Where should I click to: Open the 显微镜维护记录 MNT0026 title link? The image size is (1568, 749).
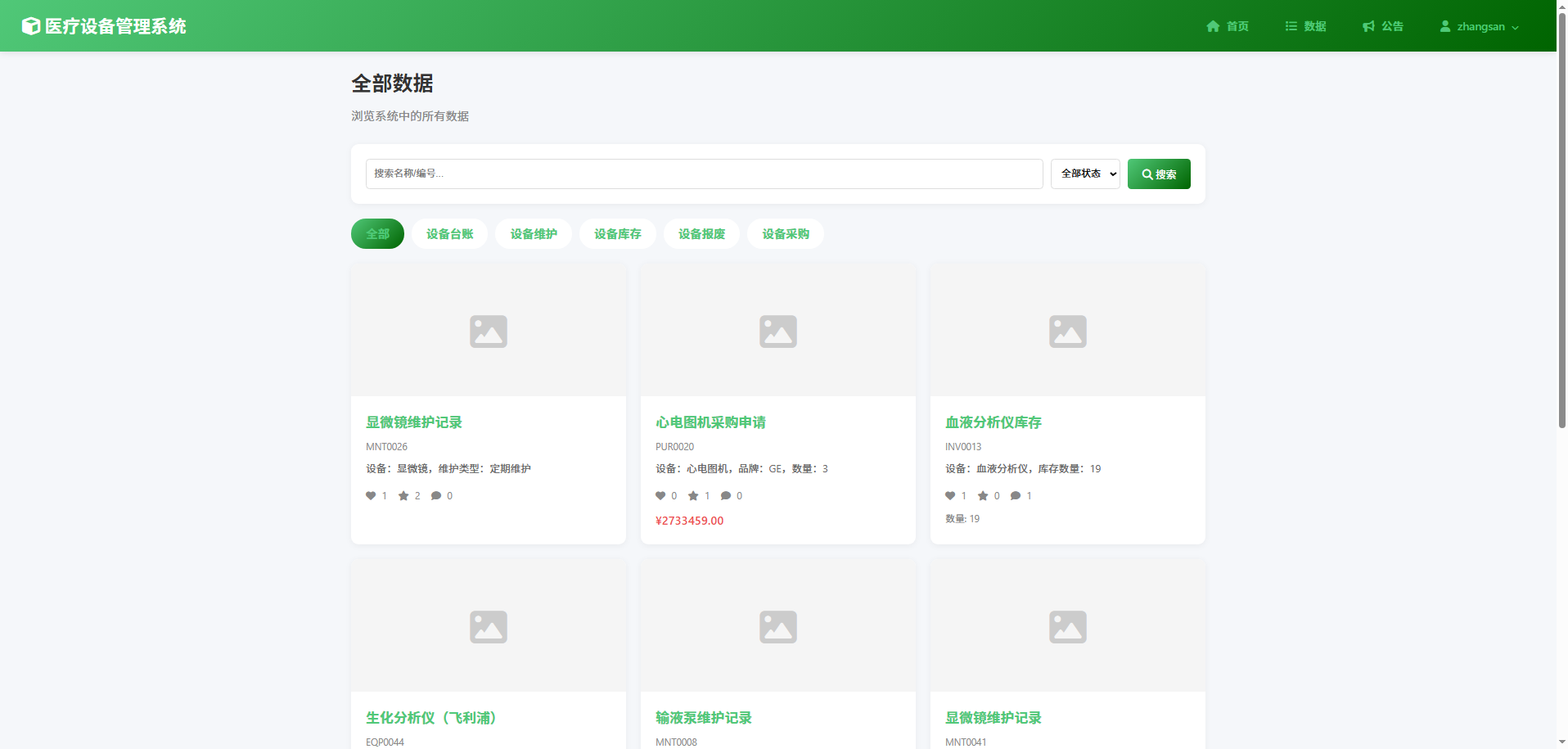pyautogui.click(x=414, y=422)
